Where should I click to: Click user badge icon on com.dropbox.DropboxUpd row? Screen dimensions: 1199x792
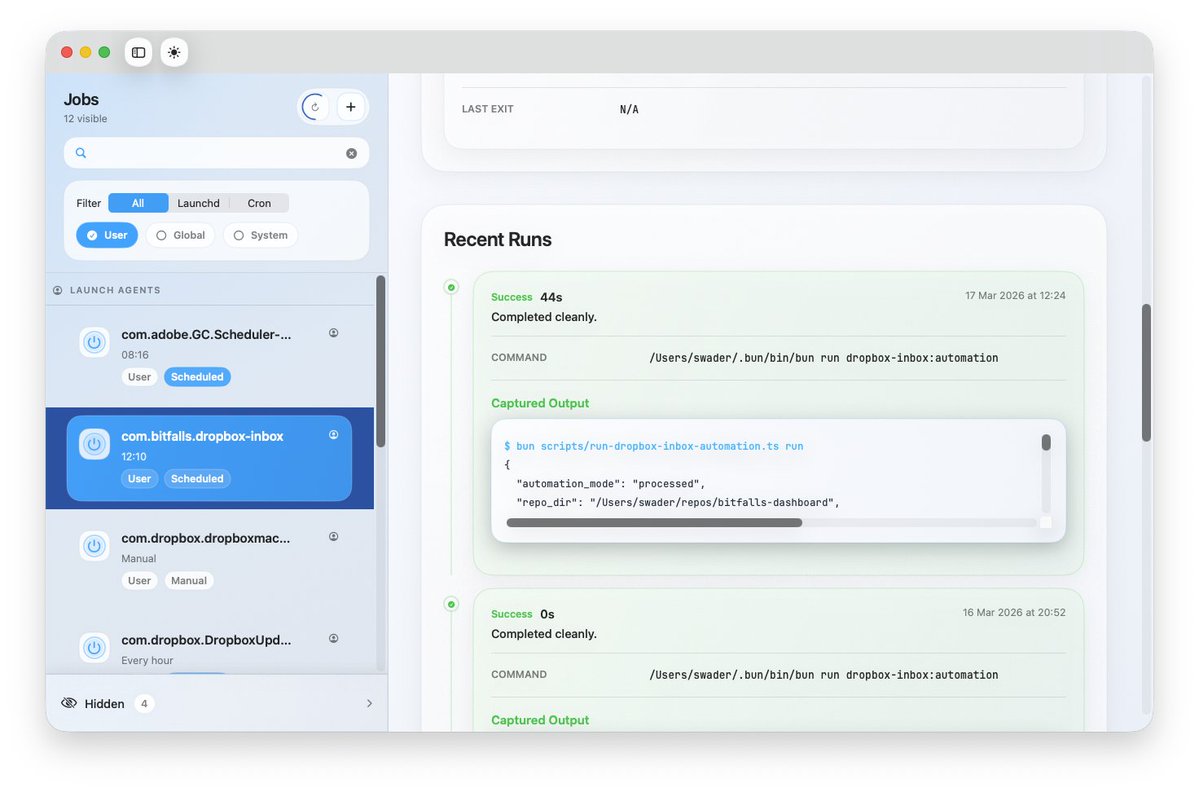[x=333, y=638]
